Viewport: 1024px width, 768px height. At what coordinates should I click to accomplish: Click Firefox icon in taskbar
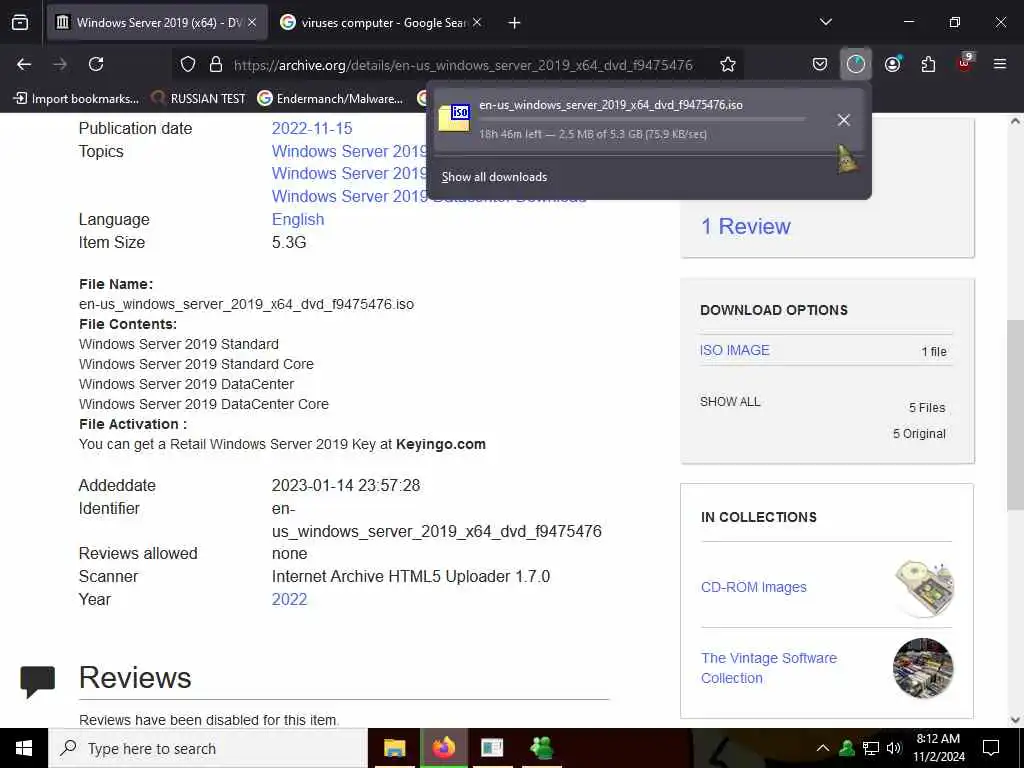(443, 748)
